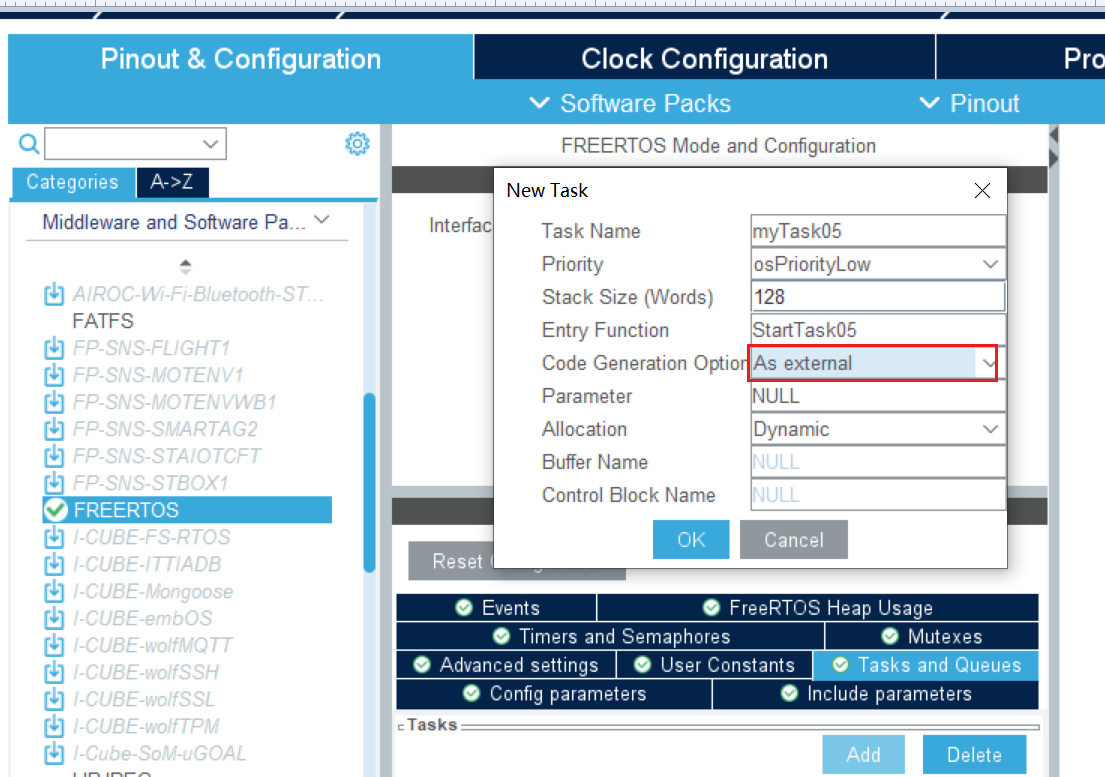The image size is (1105, 777).
Task: Click download icon beside FP-SNS-MOTENVWB1
Action: 54,402
